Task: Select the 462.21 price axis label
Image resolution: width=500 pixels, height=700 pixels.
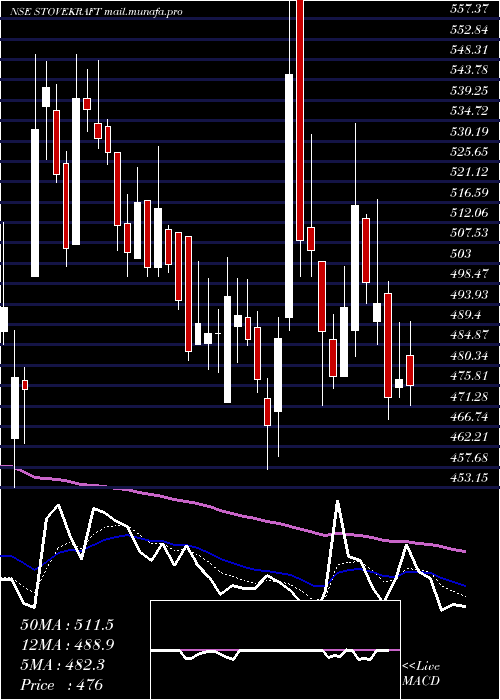Action: click(469, 437)
